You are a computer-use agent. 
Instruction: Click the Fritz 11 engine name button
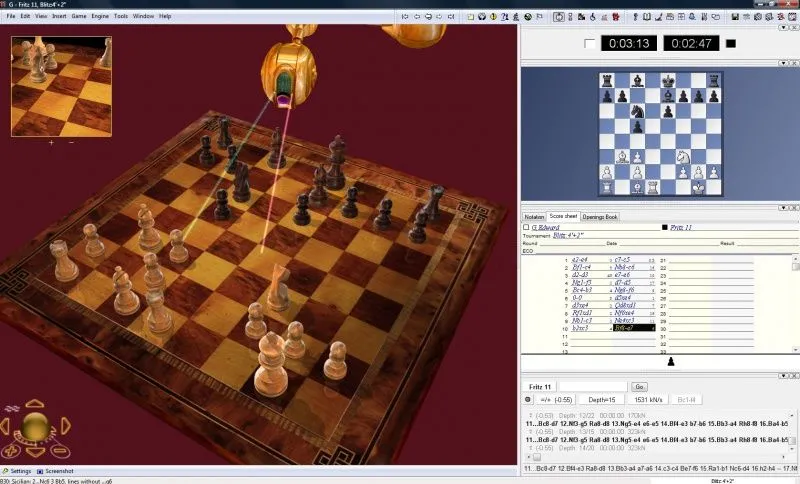(x=541, y=386)
